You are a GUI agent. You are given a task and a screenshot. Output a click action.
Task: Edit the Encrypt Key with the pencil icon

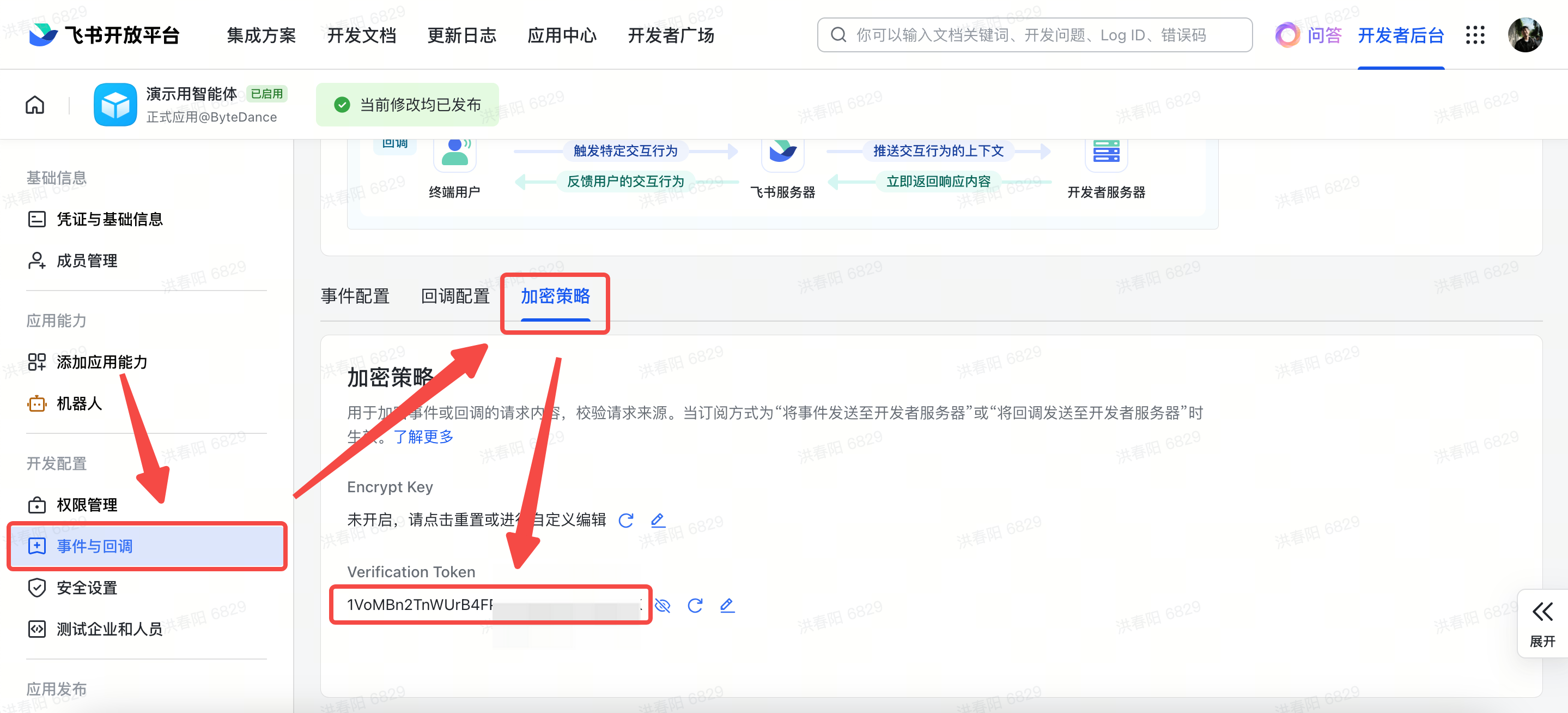[658, 520]
